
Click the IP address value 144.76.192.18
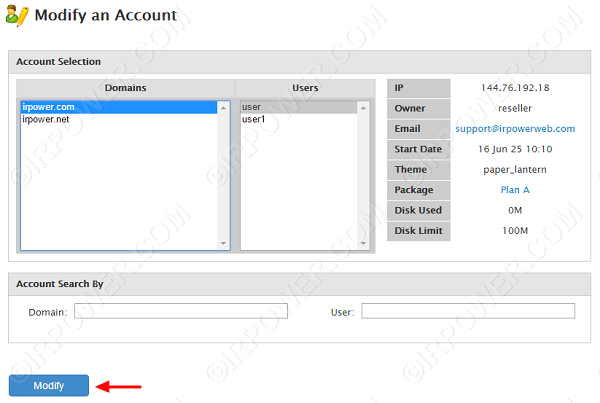coord(515,88)
